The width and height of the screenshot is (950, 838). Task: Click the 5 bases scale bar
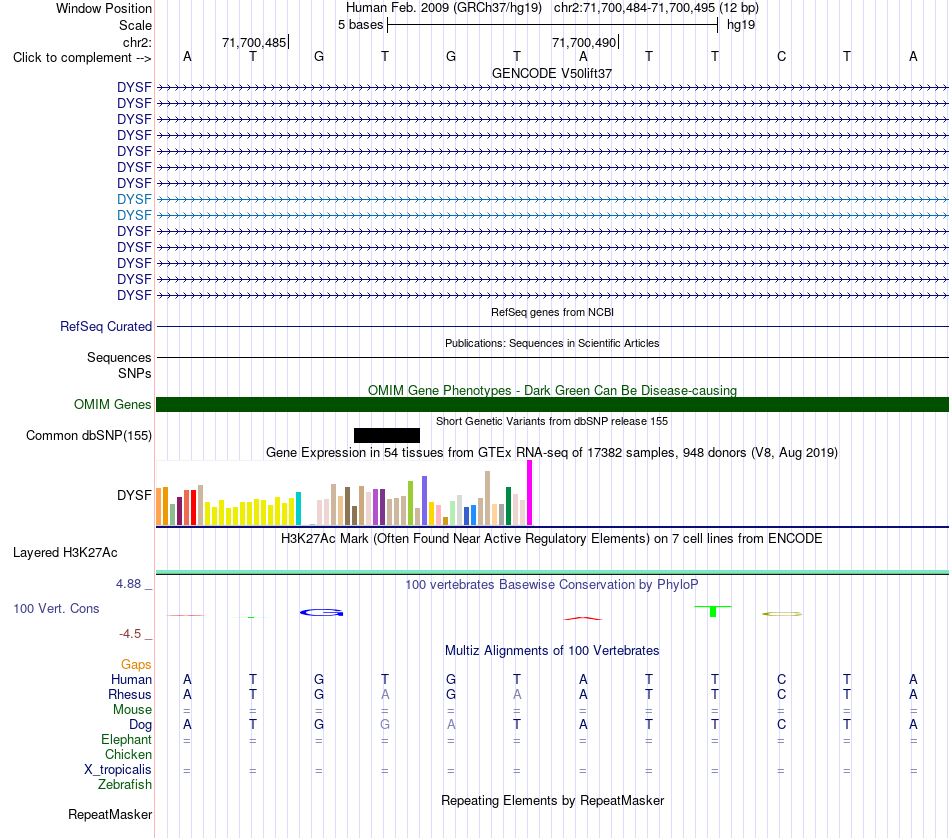[x=553, y=25]
